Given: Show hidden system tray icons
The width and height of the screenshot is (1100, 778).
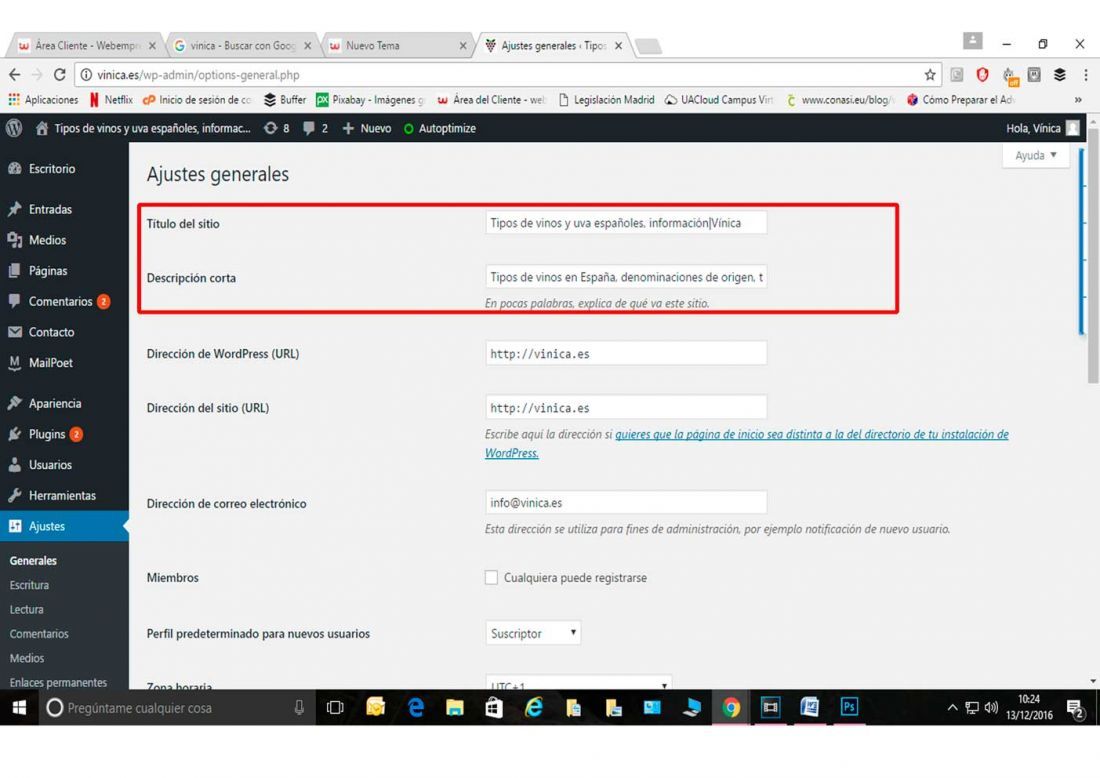Looking at the screenshot, I should coord(952,708).
